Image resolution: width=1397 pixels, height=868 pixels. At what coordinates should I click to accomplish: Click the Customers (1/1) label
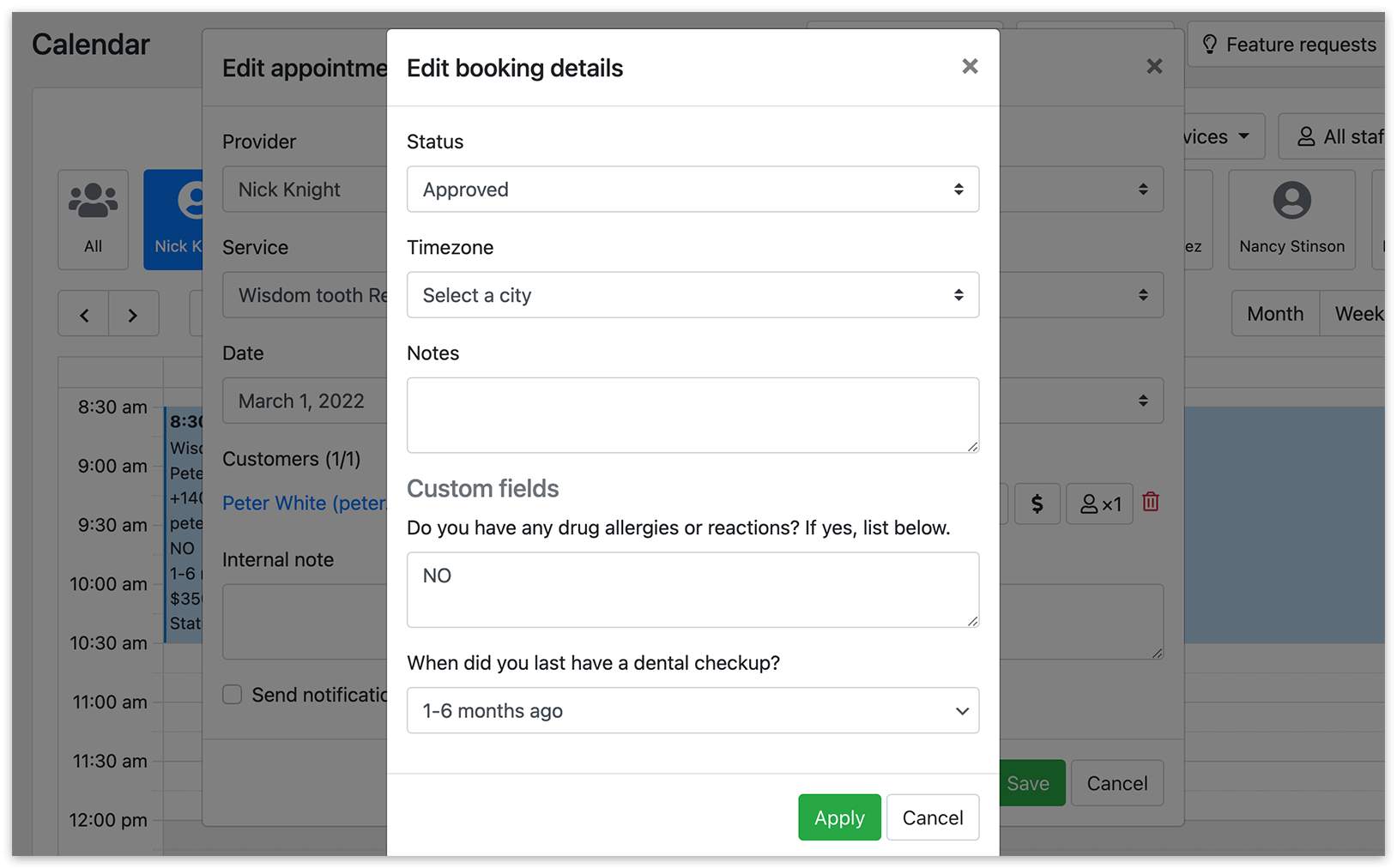coord(292,459)
